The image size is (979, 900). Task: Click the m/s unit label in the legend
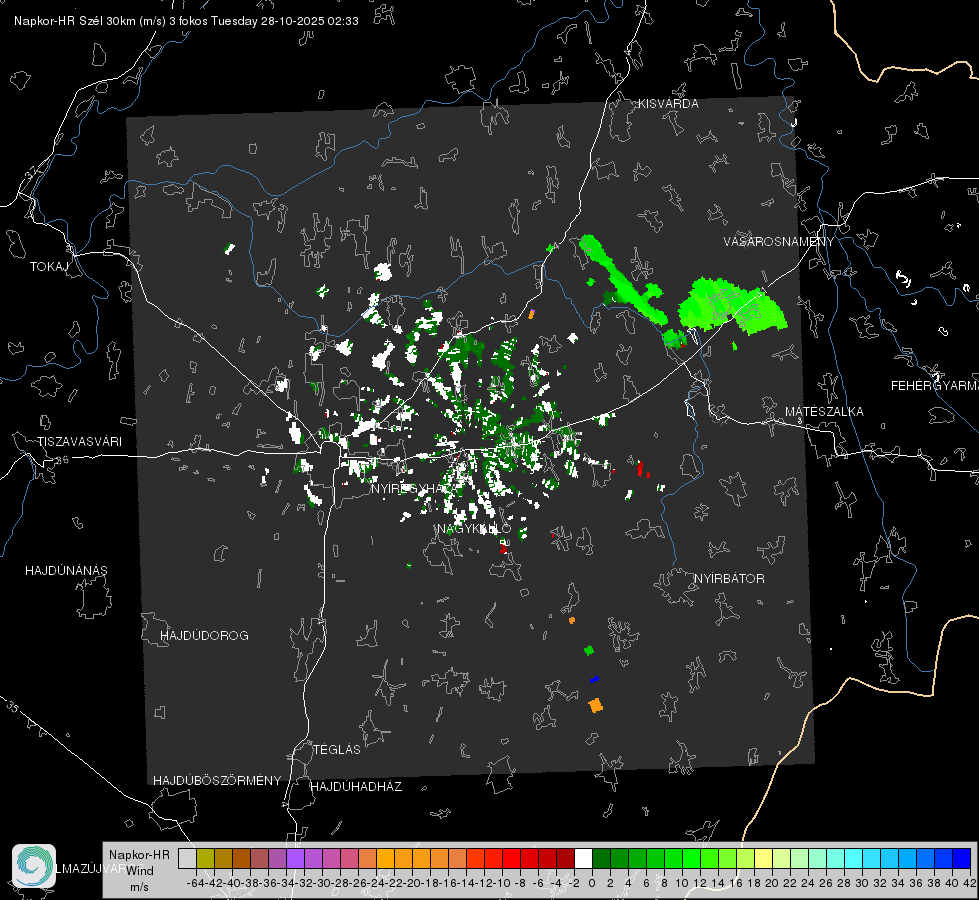139,887
